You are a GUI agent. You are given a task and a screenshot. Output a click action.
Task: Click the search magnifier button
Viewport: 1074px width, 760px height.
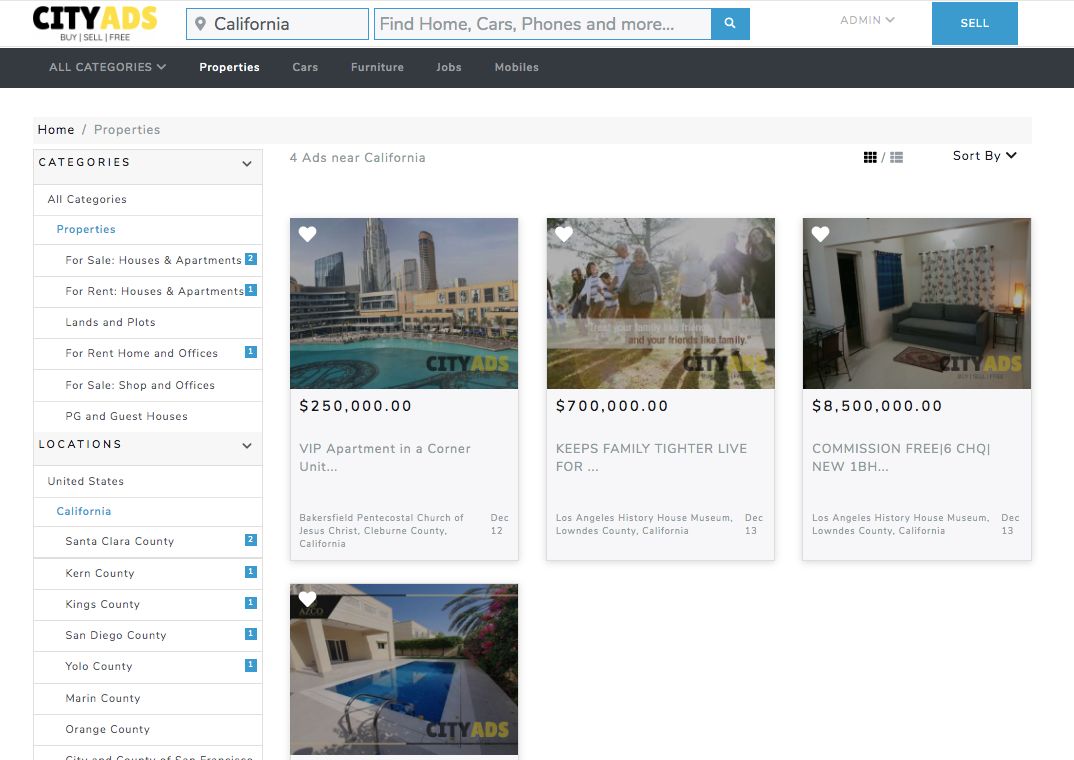click(x=730, y=24)
